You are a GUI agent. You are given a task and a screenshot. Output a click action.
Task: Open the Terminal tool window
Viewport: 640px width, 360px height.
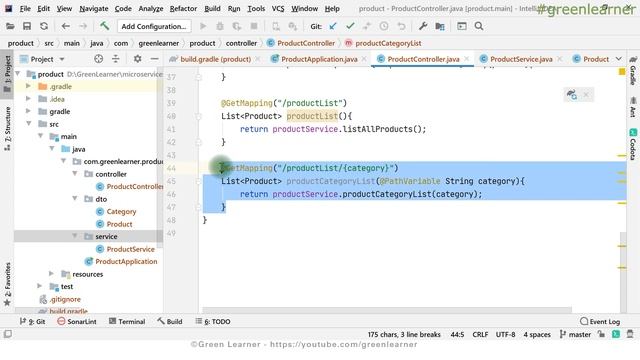tap(127, 322)
